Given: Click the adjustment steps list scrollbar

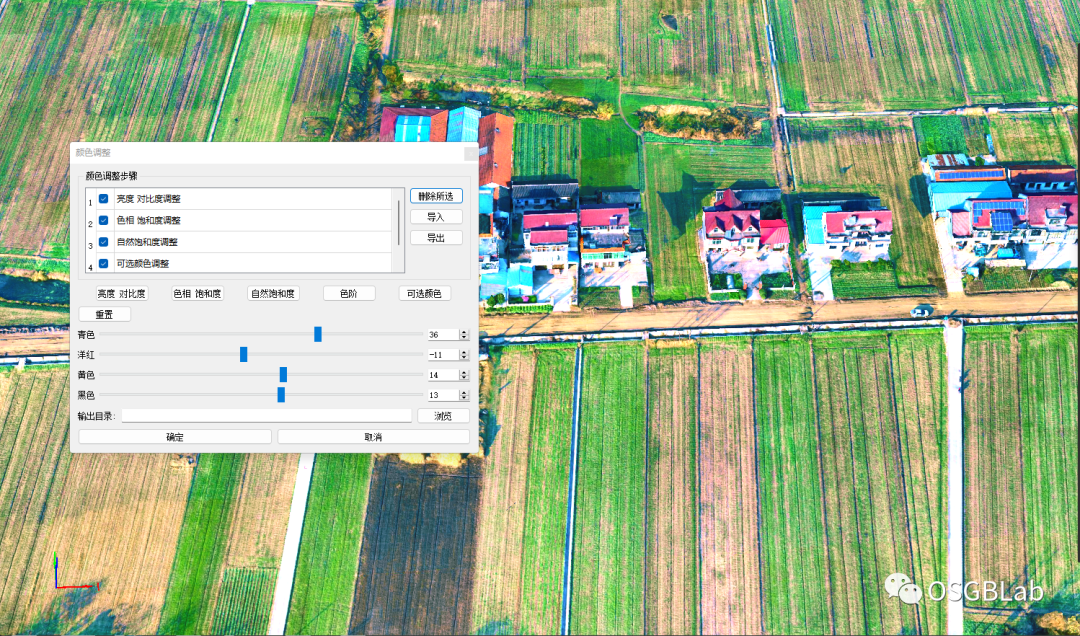Looking at the screenshot, I should click(x=398, y=225).
